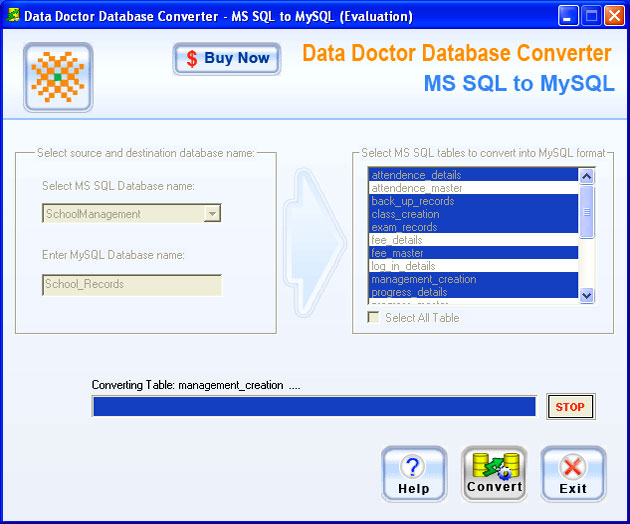The height and width of the screenshot is (524, 630).
Task: Select the attendence_master table row
Action: 473,188
